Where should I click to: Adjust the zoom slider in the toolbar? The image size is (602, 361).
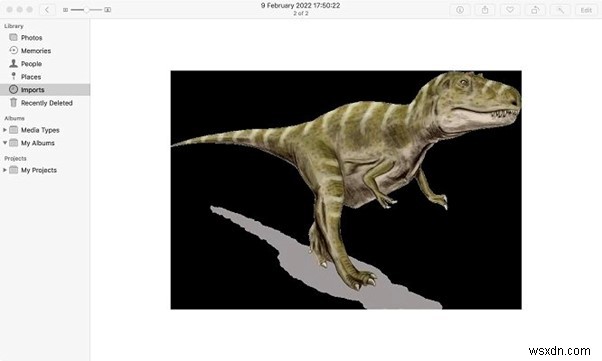(x=86, y=10)
